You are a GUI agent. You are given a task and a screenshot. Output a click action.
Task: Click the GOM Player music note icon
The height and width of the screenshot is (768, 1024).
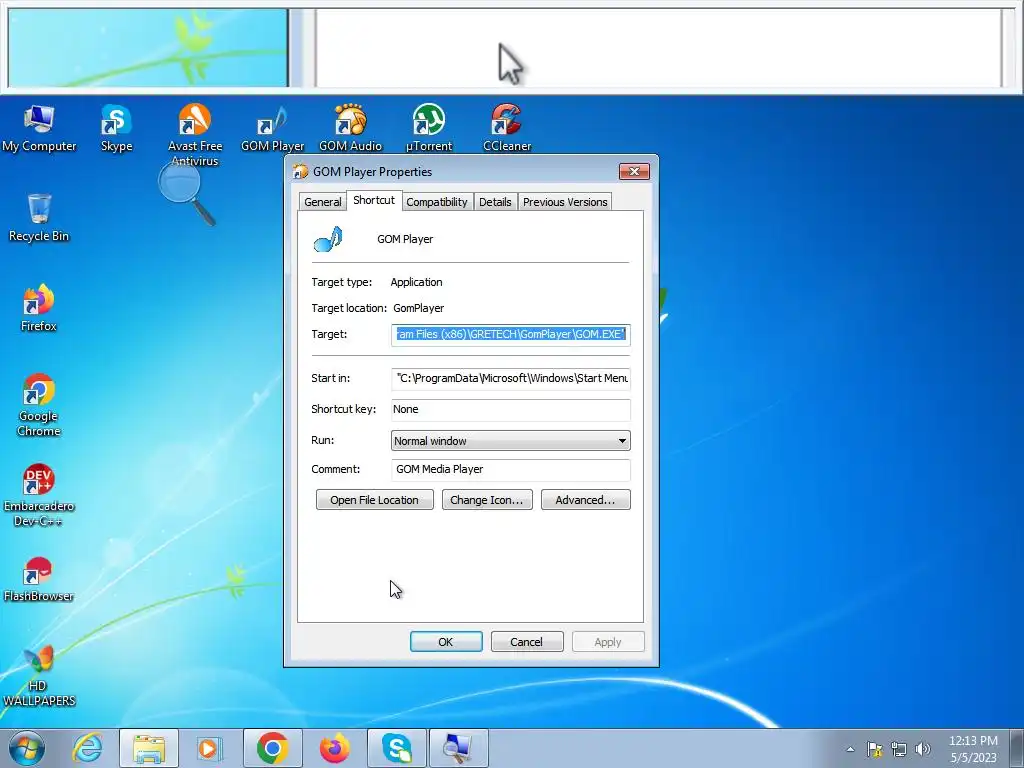coord(328,240)
